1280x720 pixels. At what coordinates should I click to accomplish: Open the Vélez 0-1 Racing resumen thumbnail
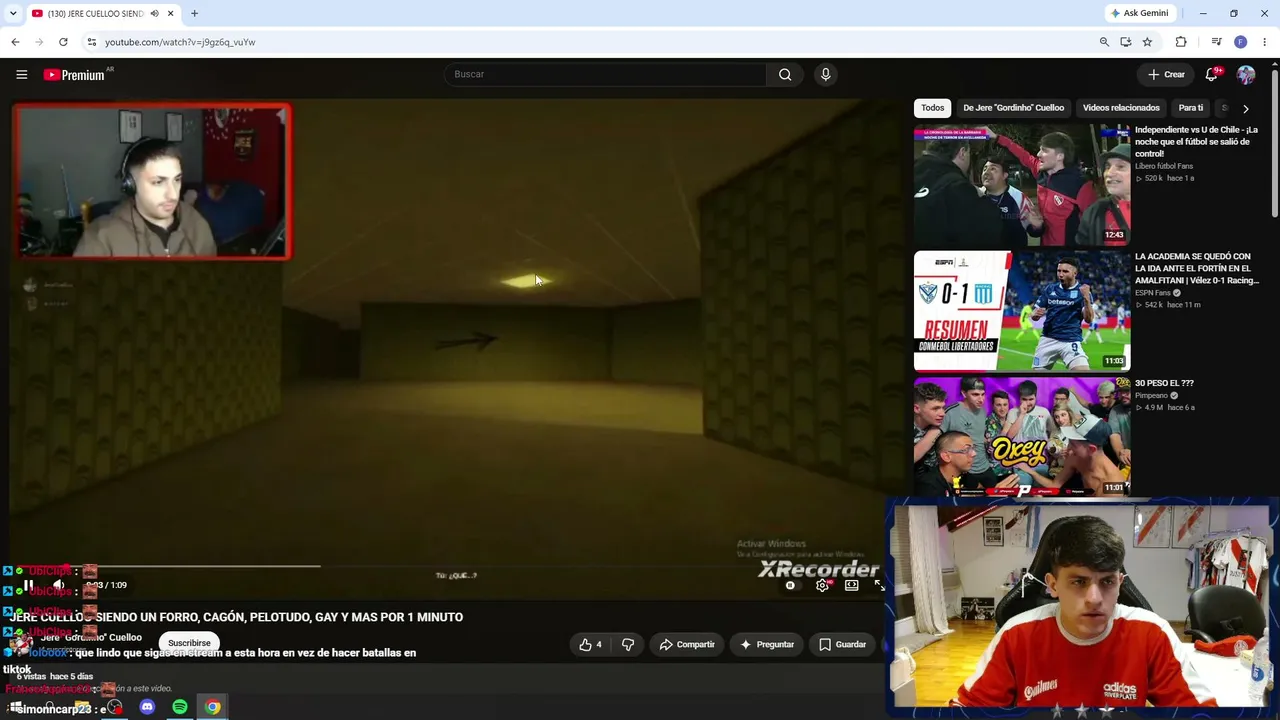click(x=1022, y=311)
